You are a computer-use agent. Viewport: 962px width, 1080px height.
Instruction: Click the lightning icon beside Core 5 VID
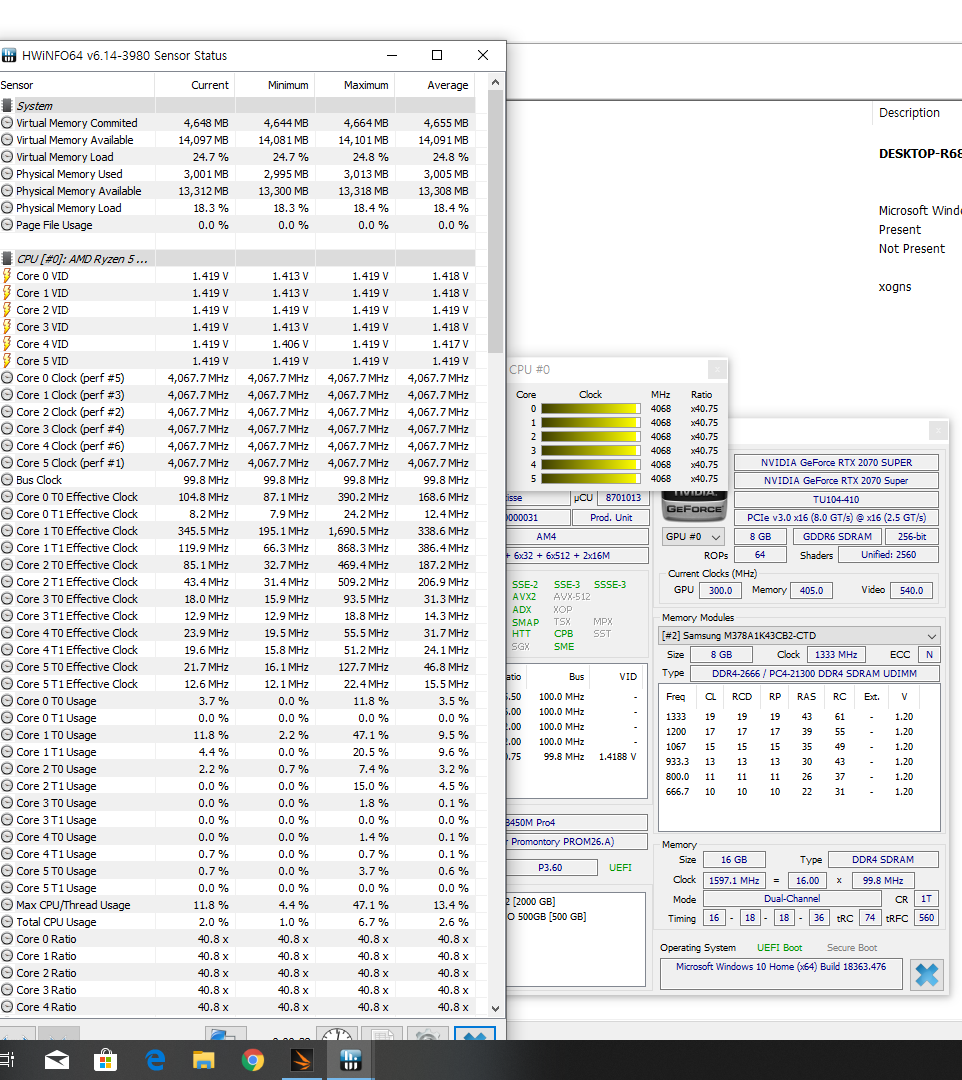tap(7, 360)
